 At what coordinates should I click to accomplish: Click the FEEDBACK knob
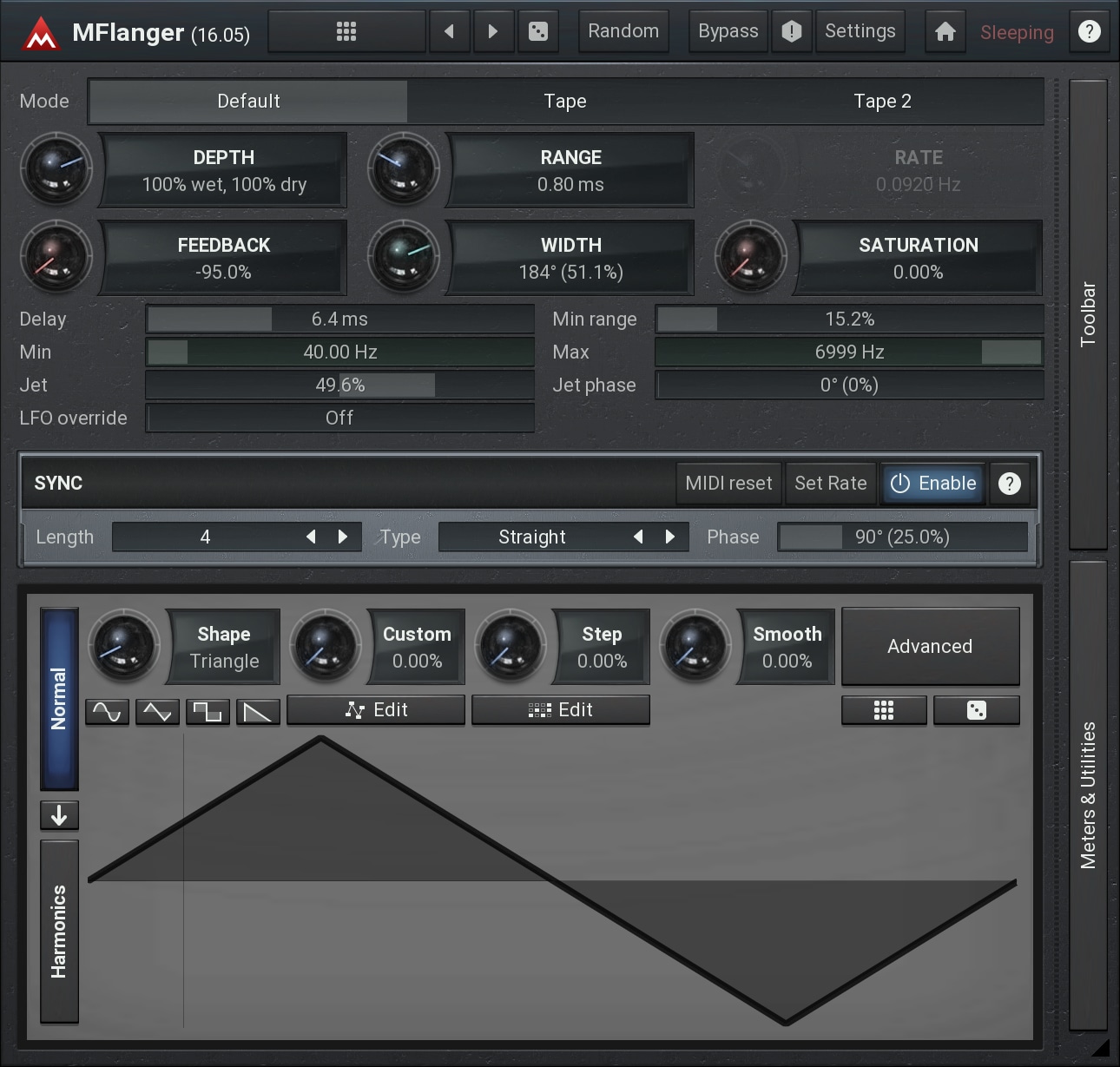coord(56,257)
